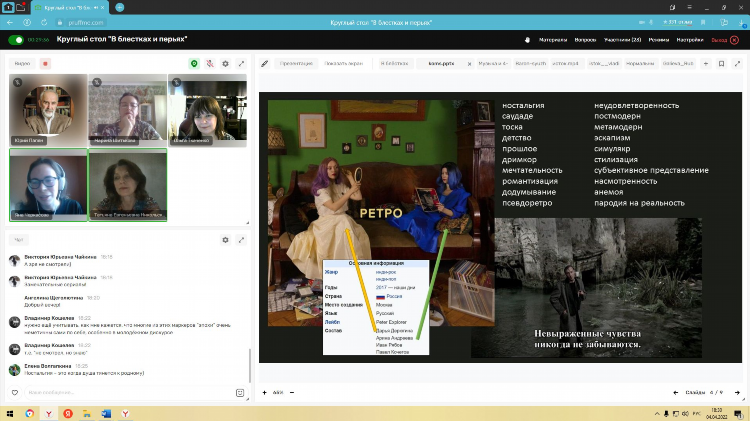Image resolution: width=750 pixels, height=421 pixels.
Task: Open the Yandex Browser taskbar icon
Action: pos(49,413)
